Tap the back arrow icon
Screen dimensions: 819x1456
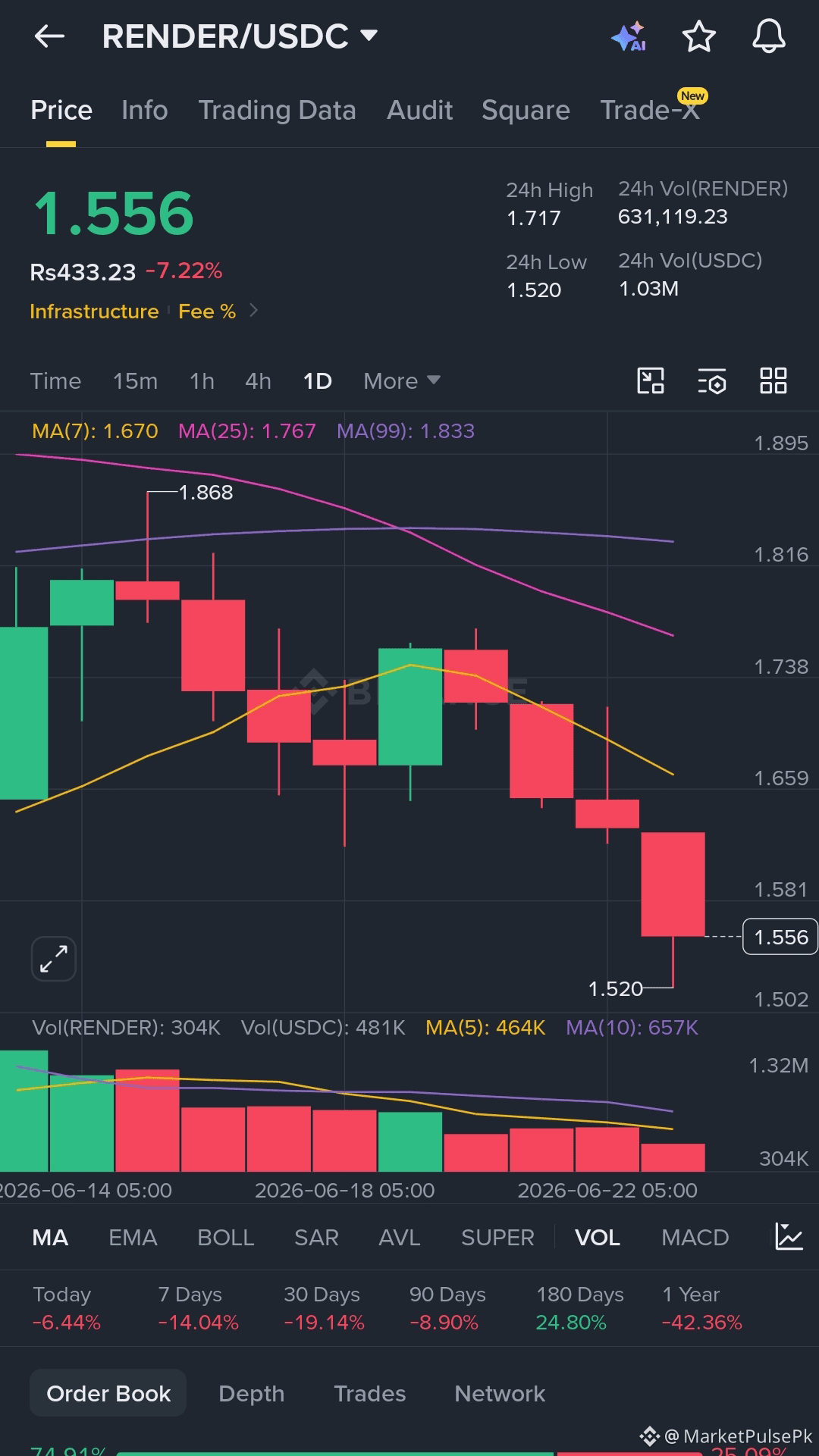tap(49, 36)
